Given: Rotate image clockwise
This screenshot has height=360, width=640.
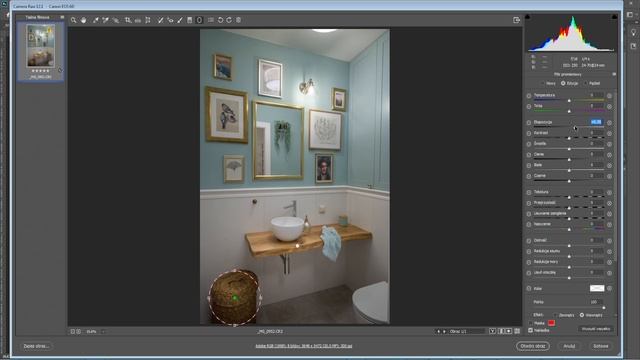Looking at the screenshot, I should pyautogui.click(x=229, y=20).
